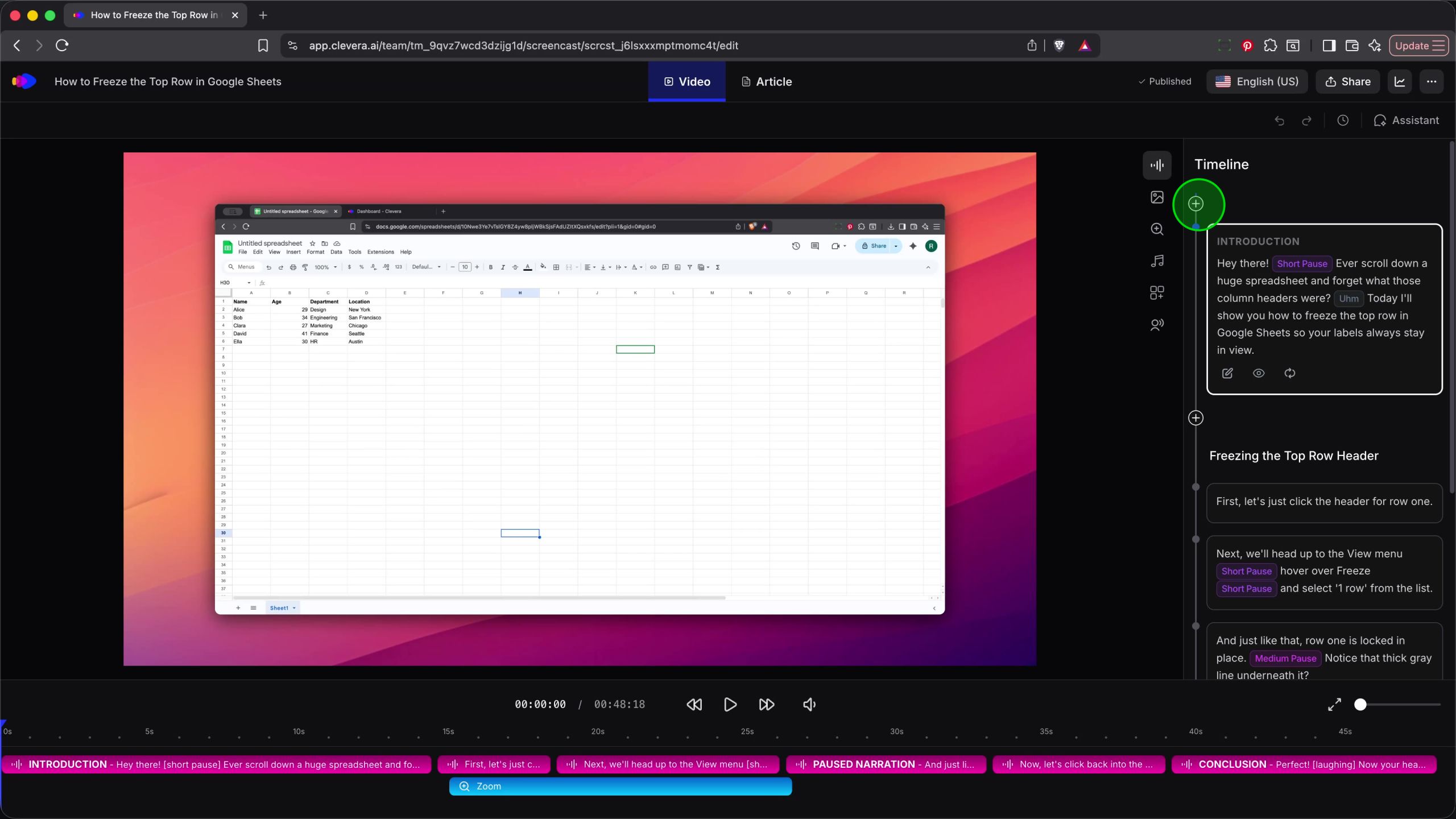Switch to the Article tab

[x=767, y=81]
